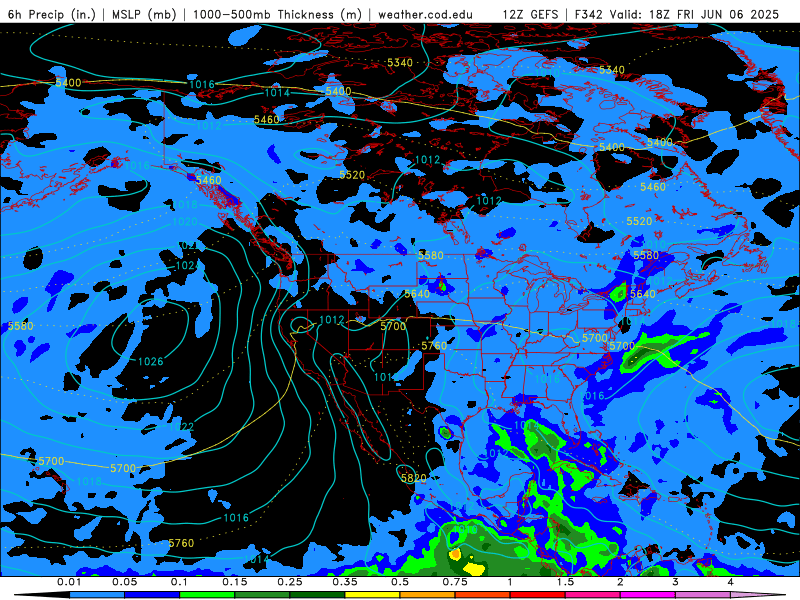Click the '12Z GEFS' model label
This screenshot has width=800, height=600.
tap(530, 14)
